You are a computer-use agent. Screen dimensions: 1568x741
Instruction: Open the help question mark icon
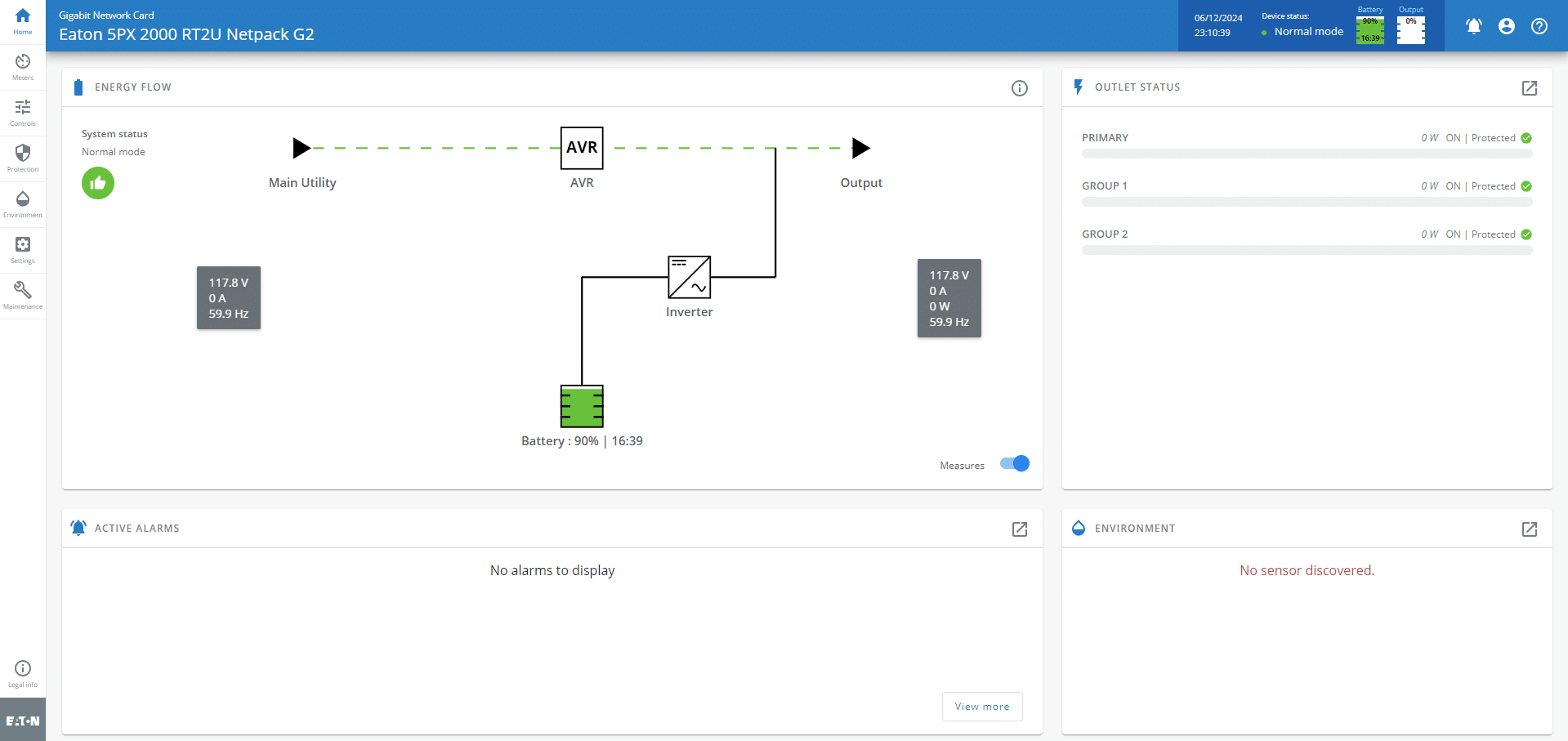coord(1539,26)
